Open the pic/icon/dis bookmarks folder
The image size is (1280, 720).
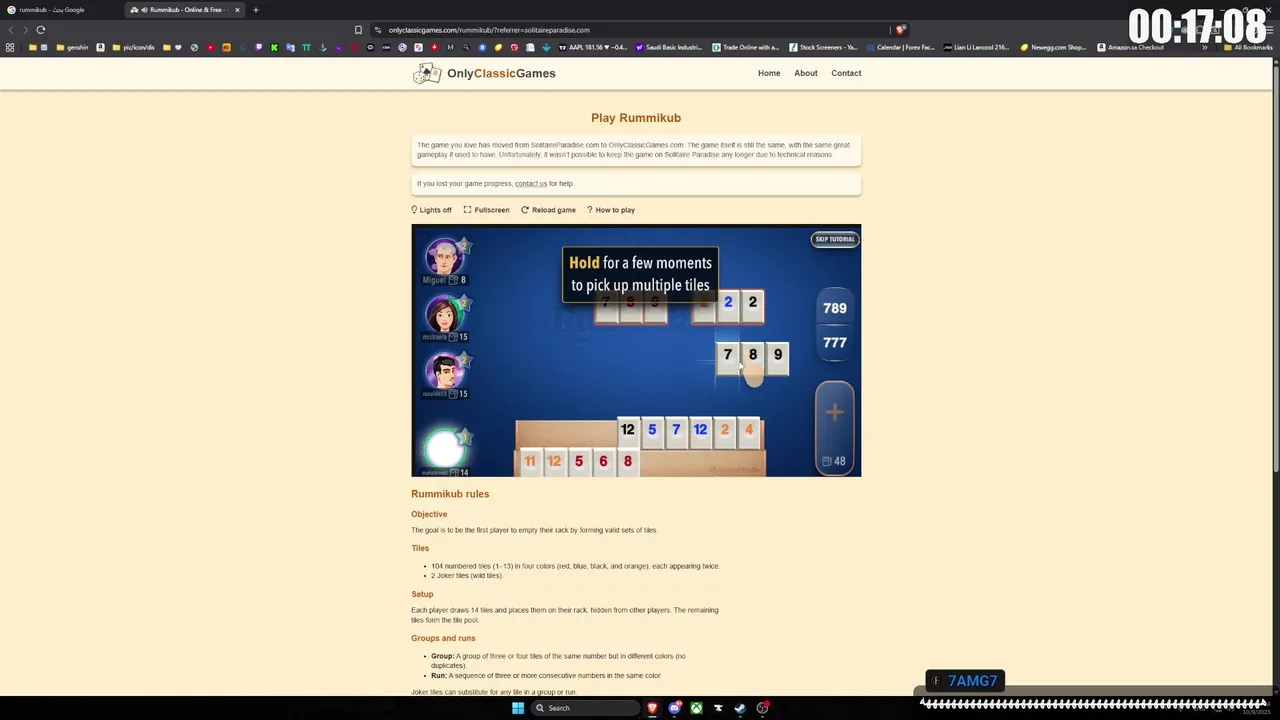(134, 47)
